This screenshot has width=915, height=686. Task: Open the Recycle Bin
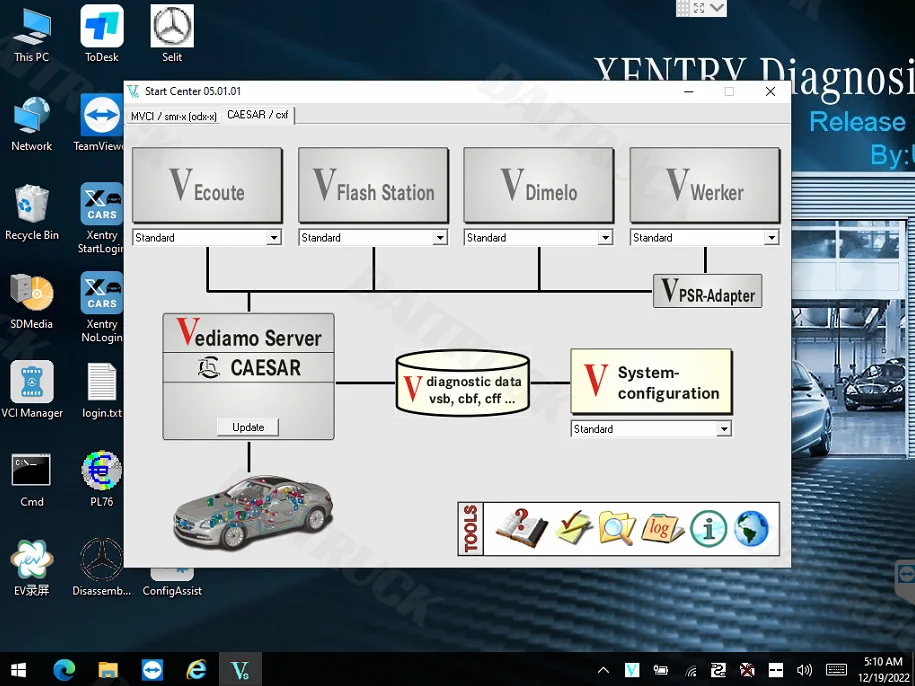(32, 212)
